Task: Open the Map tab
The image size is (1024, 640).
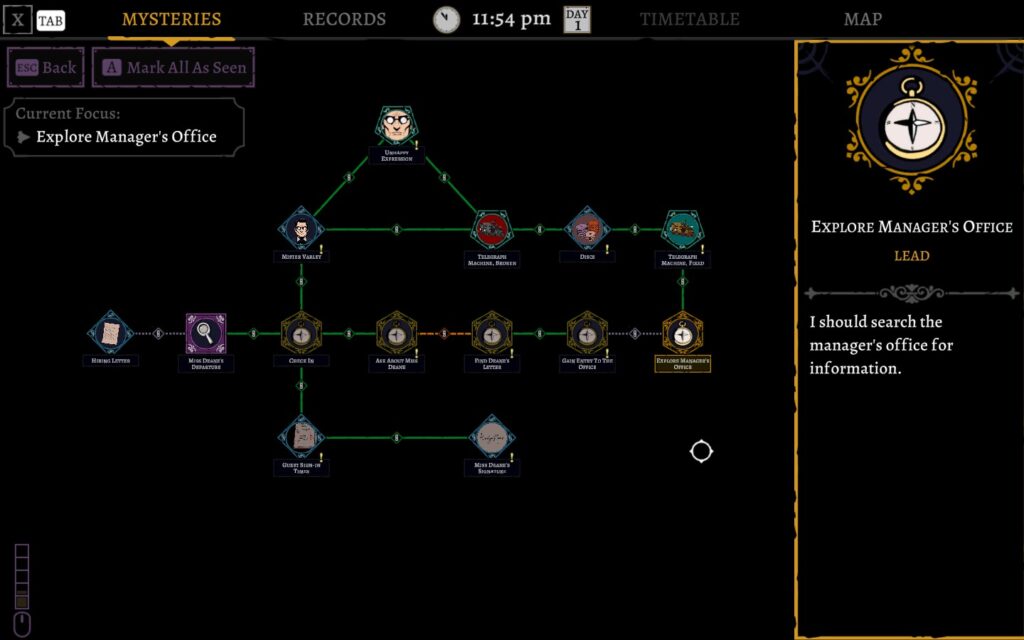Action: coord(862,20)
